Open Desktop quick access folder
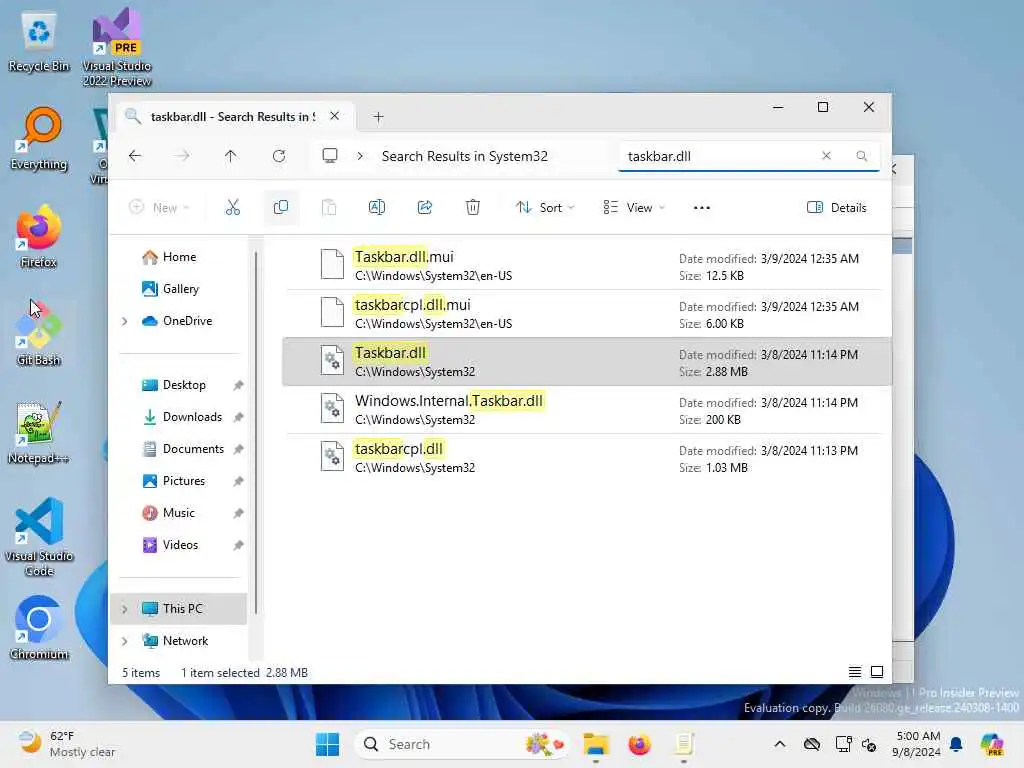This screenshot has height=768, width=1024. click(183, 385)
